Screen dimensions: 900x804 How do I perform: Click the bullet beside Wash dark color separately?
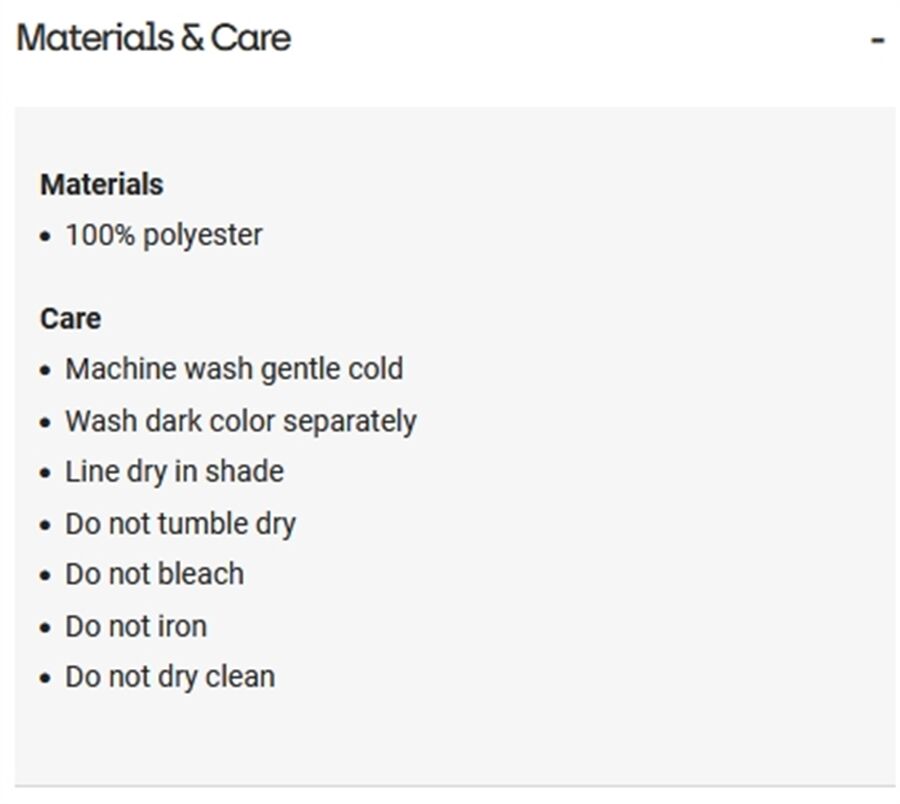point(45,423)
